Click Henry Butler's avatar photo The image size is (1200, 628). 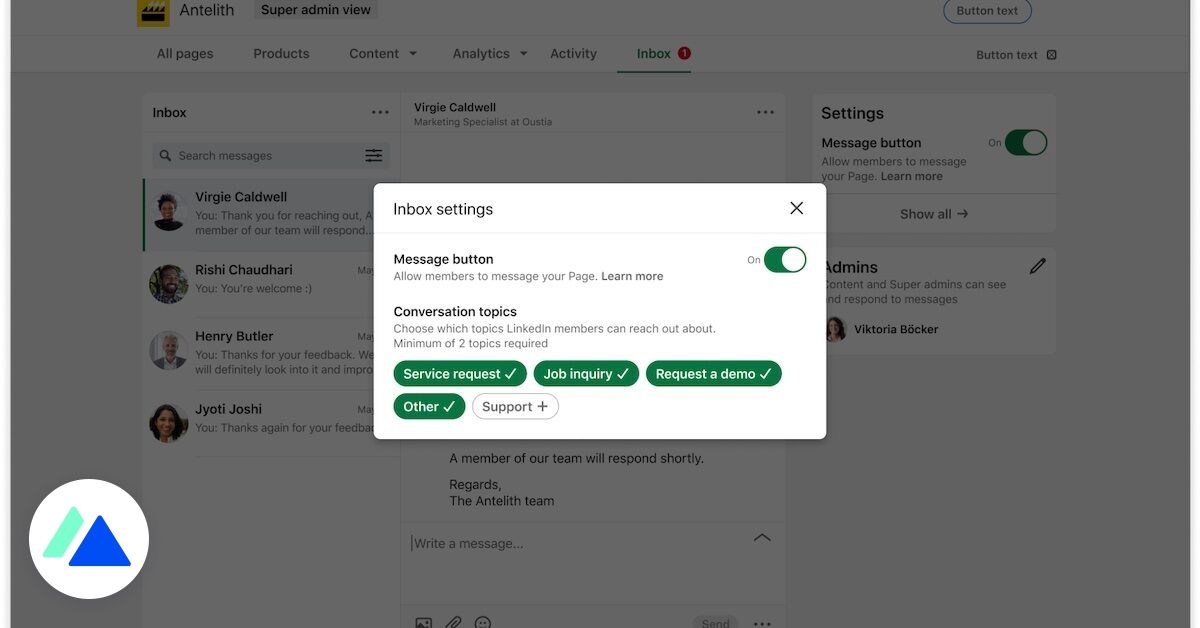[x=168, y=352]
